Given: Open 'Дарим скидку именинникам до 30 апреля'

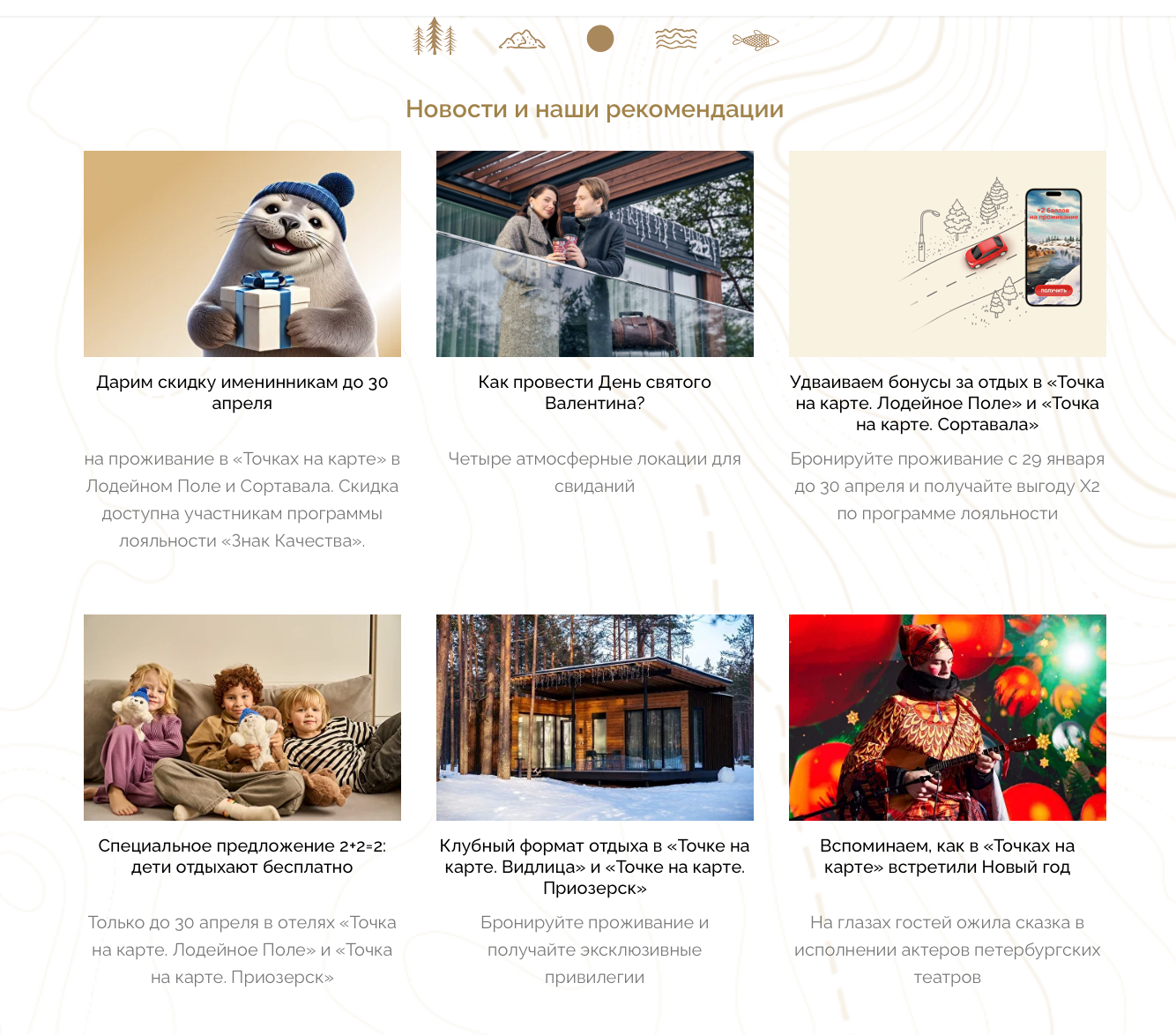Looking at the screenshot, I should pos(242,392).
